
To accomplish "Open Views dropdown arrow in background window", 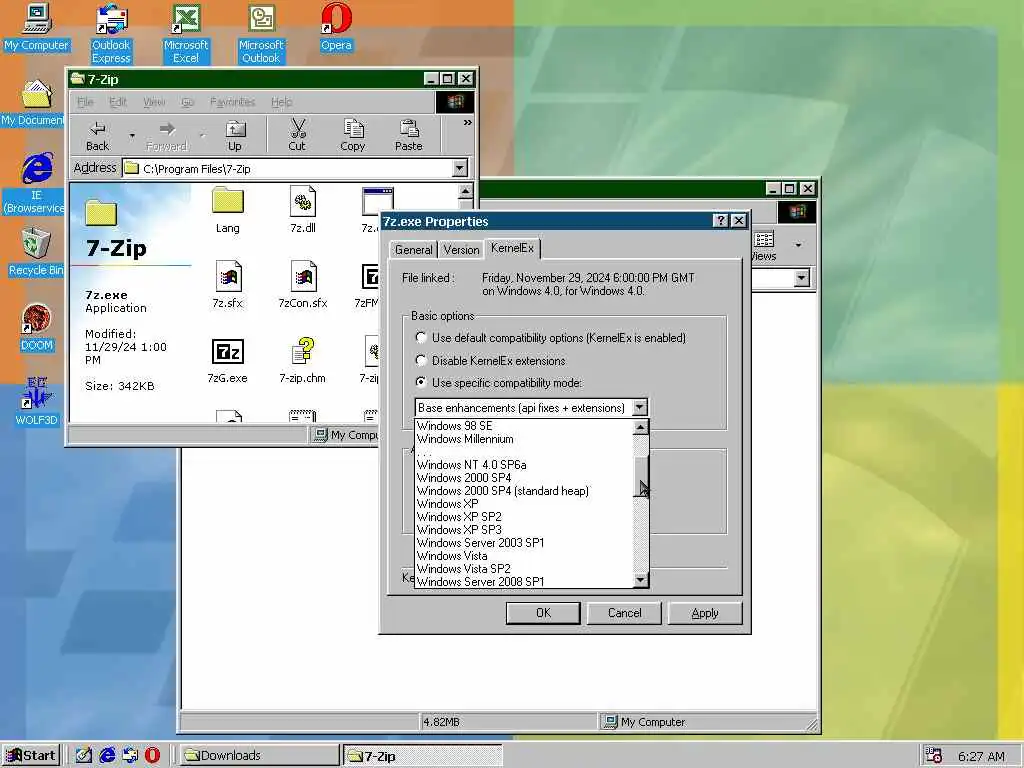I will (798, 245).
